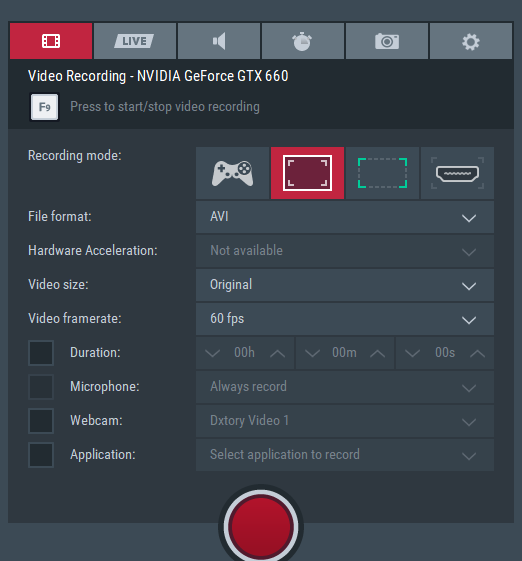Open the camera screenshot tab
Viewport: 522px width, 561px height.
(387, 41)
